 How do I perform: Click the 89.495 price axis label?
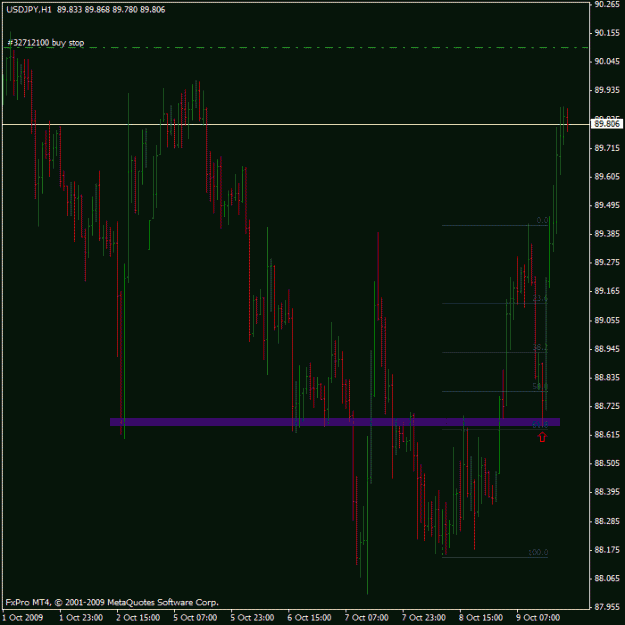(607, 205)
